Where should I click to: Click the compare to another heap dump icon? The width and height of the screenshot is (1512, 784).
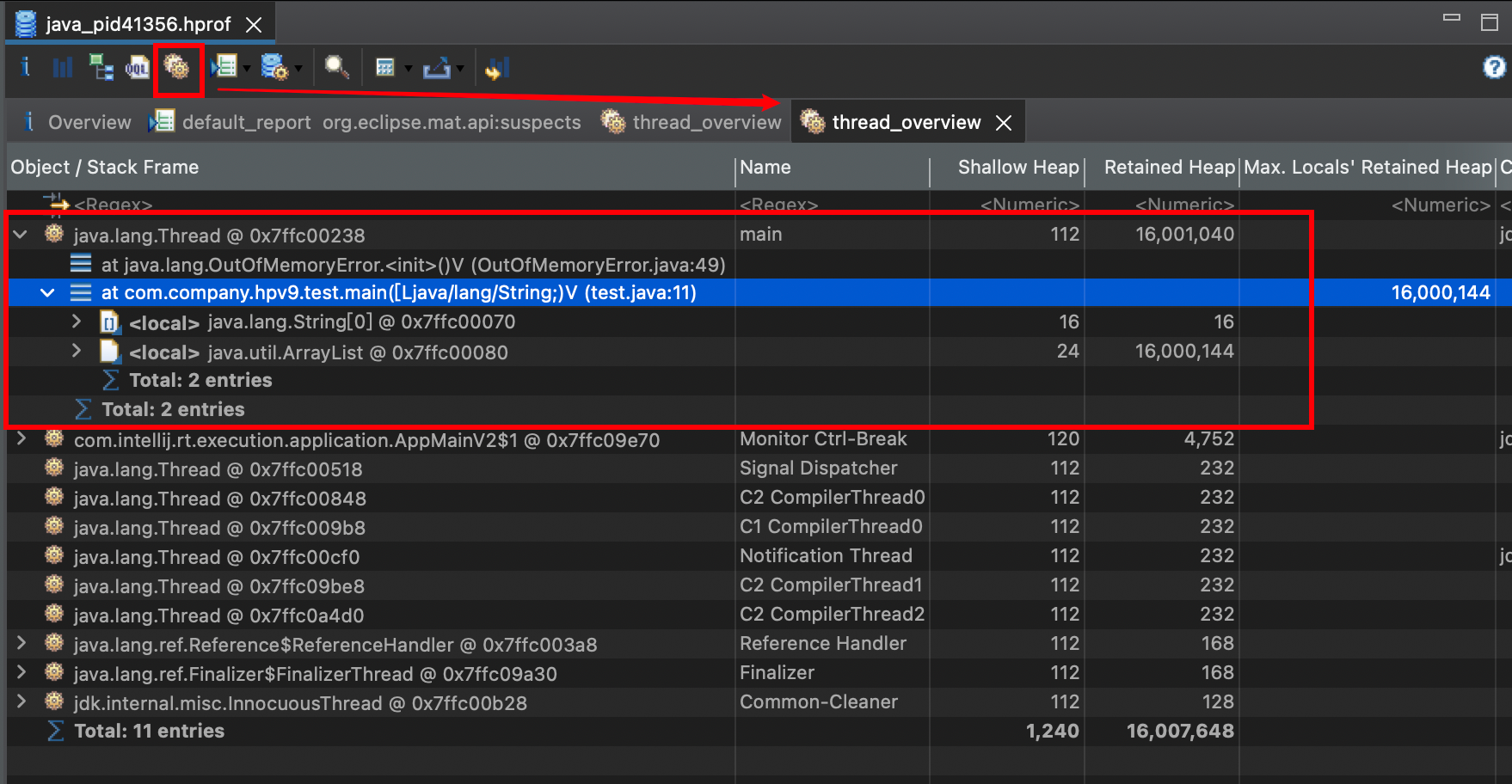pos(497,67)
